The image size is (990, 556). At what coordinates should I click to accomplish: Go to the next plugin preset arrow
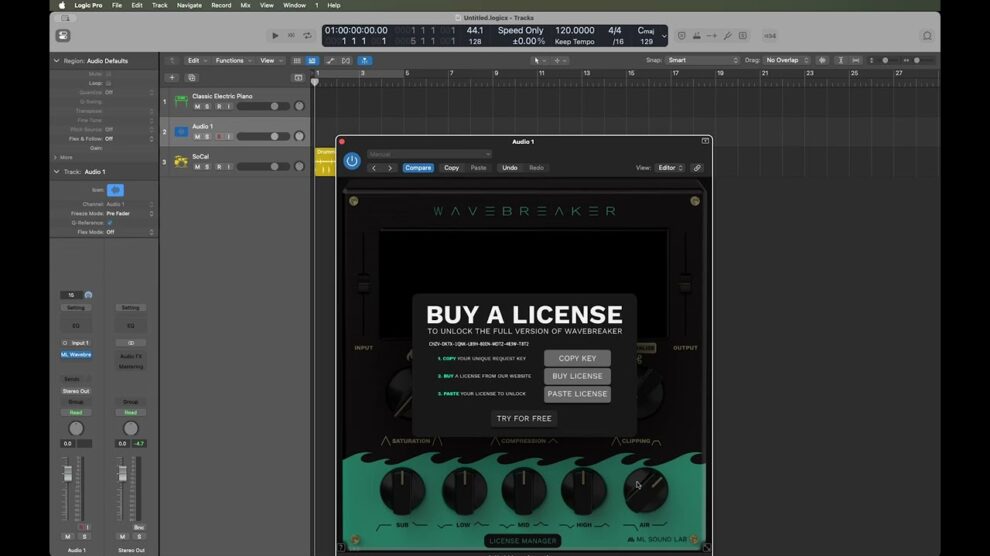coord(390,168)
